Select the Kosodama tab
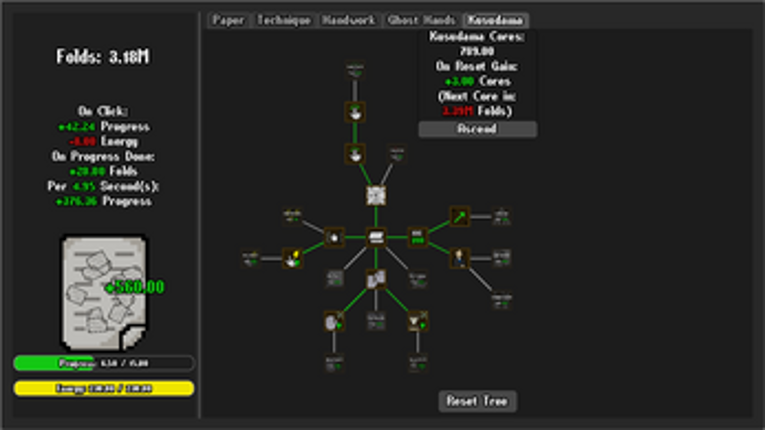Screen dimensions: 765x430 pyautogui.click(x=495, y=20)
